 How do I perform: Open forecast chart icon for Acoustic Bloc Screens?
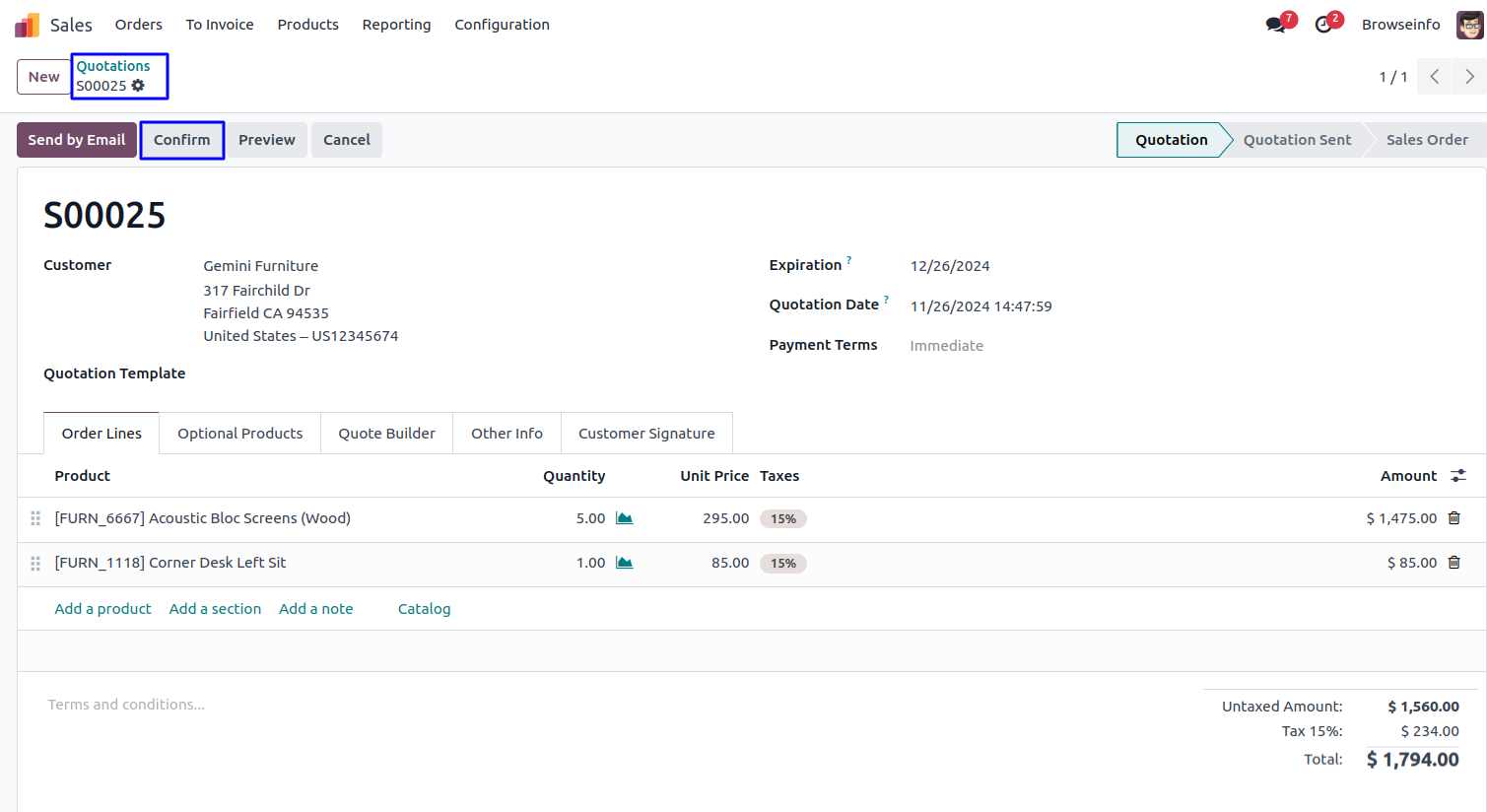click(624, 518)
